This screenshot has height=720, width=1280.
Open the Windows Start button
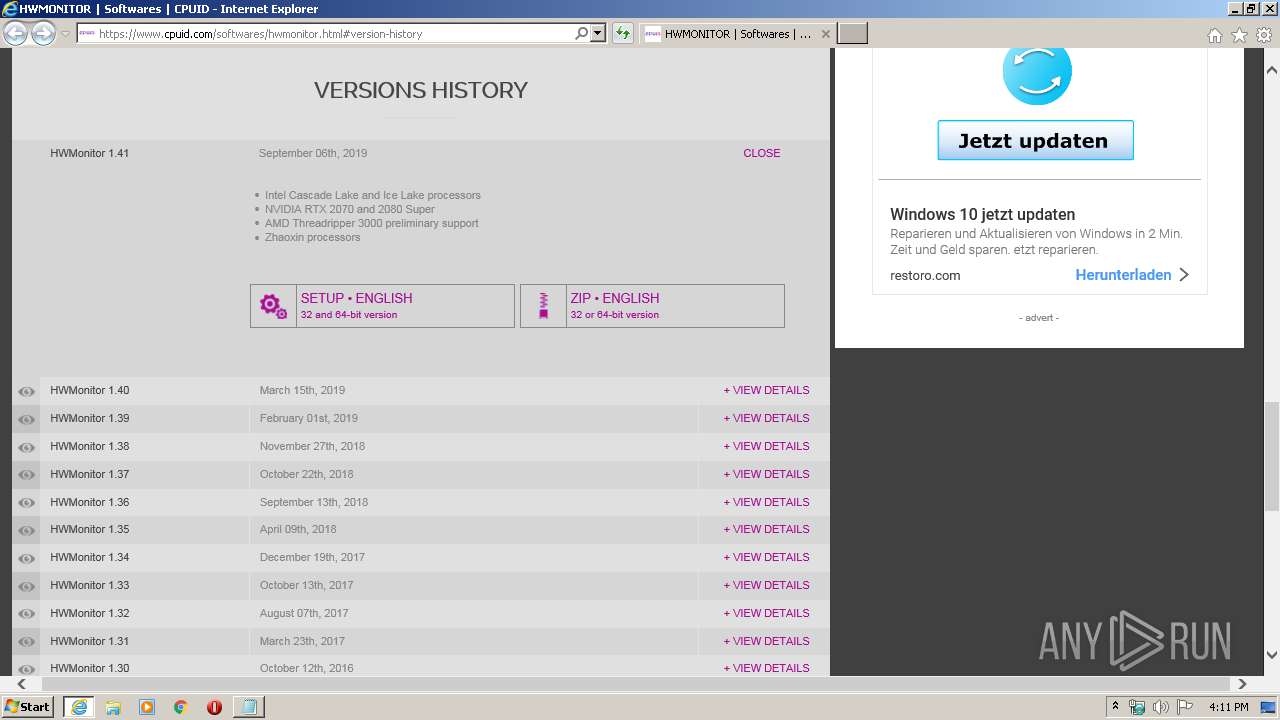click(28, 707)
